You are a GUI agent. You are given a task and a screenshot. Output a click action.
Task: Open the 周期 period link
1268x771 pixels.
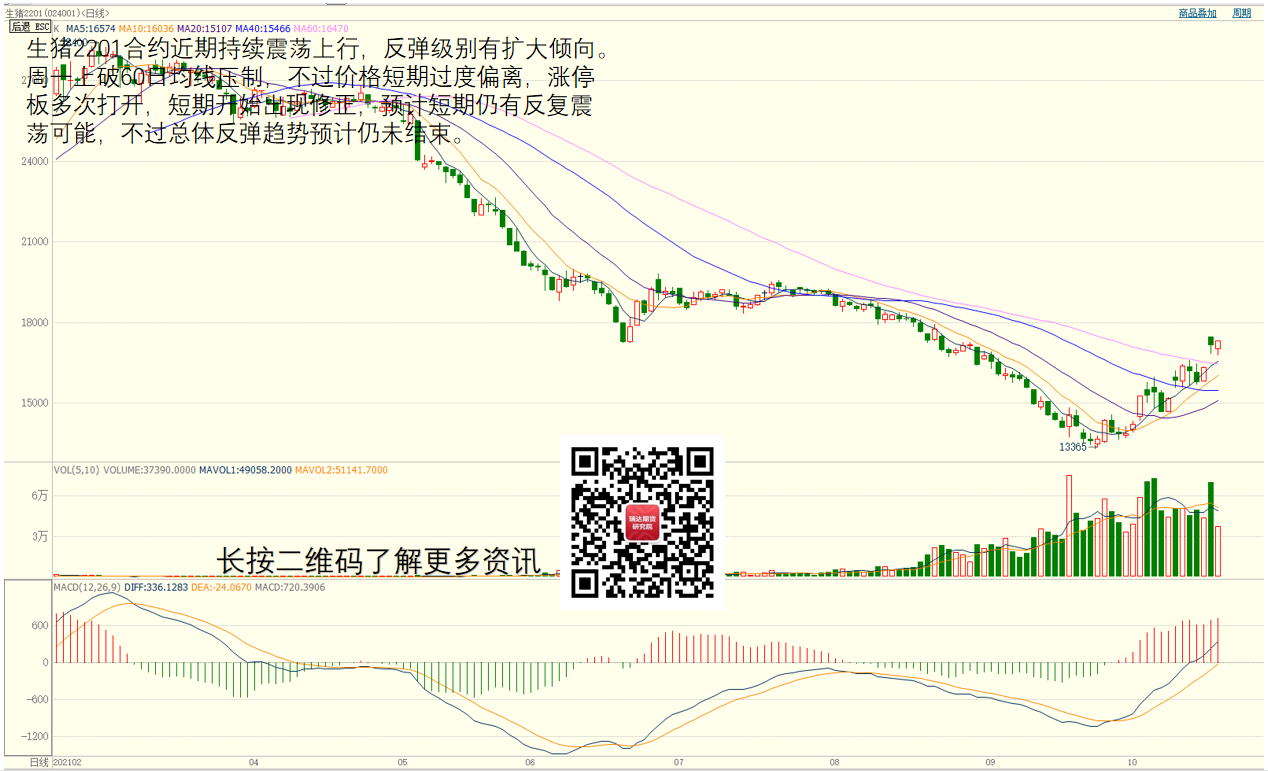point(1241,13)
